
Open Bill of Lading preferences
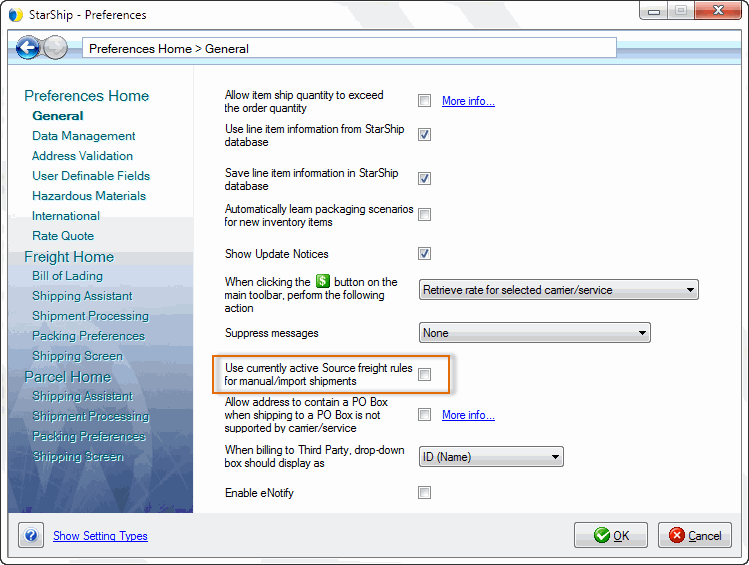coord(67,277)
